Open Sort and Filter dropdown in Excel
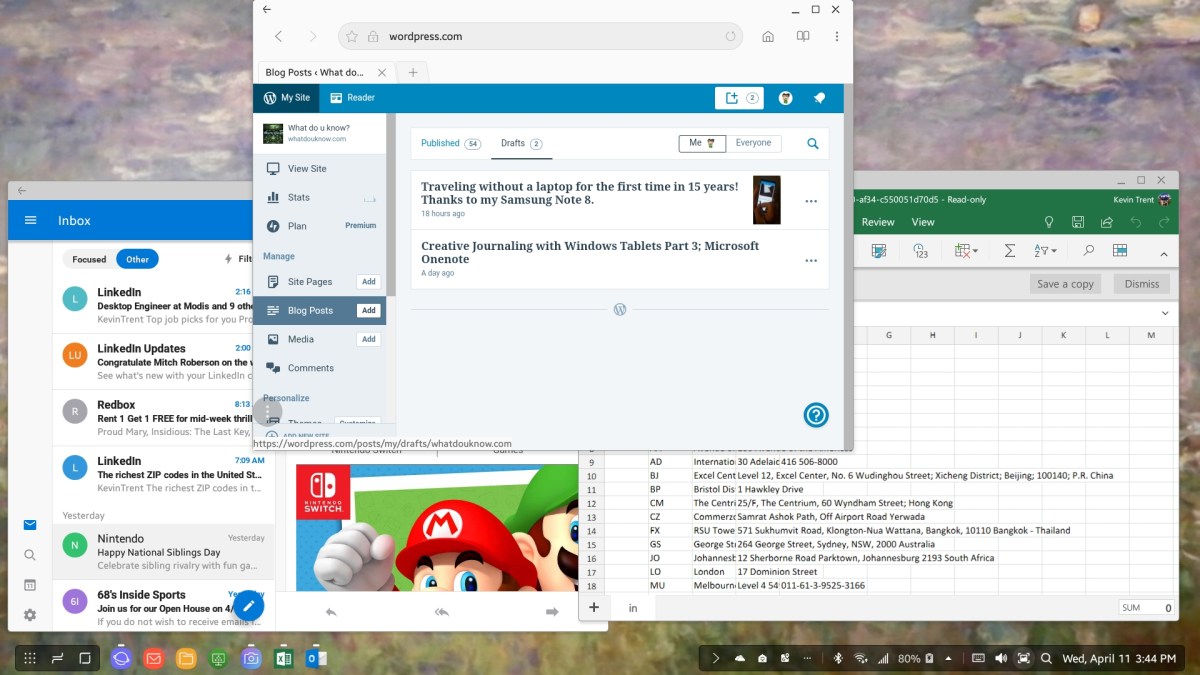1200x675 pixels. pyautogui.click(x=1047, y=251)
